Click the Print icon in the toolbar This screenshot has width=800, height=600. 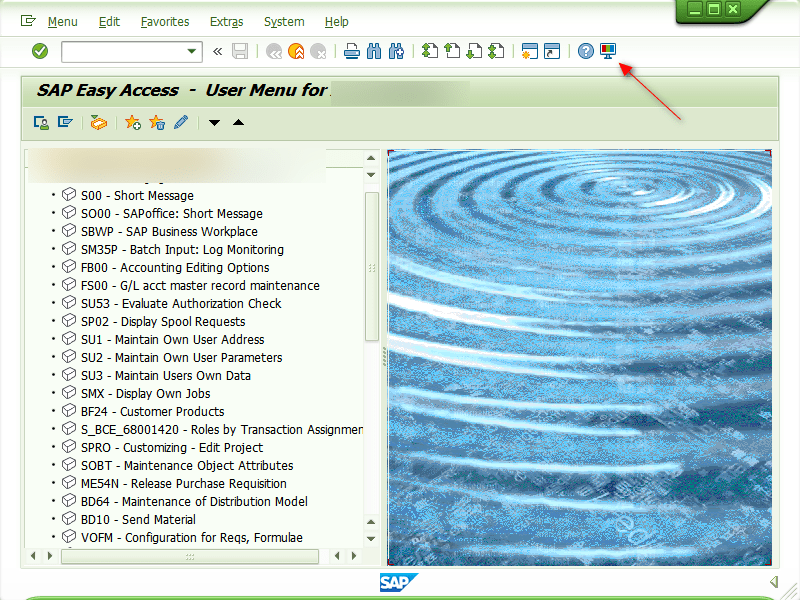click(351, 51)
